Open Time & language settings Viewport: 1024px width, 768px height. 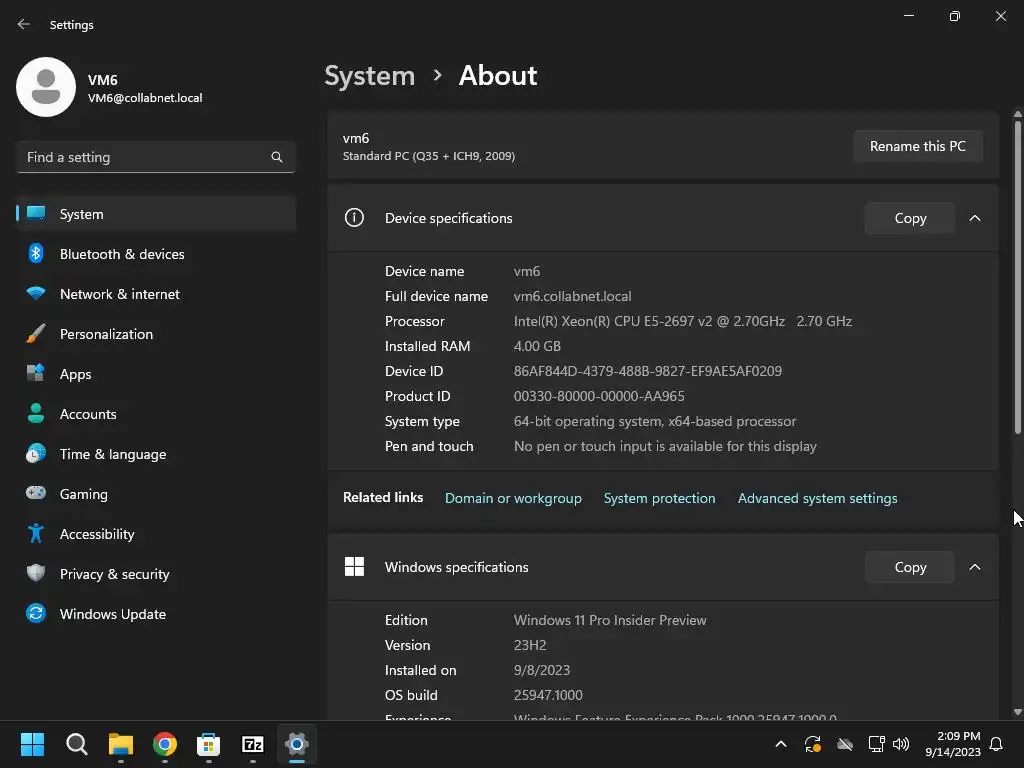coord(156,454)
